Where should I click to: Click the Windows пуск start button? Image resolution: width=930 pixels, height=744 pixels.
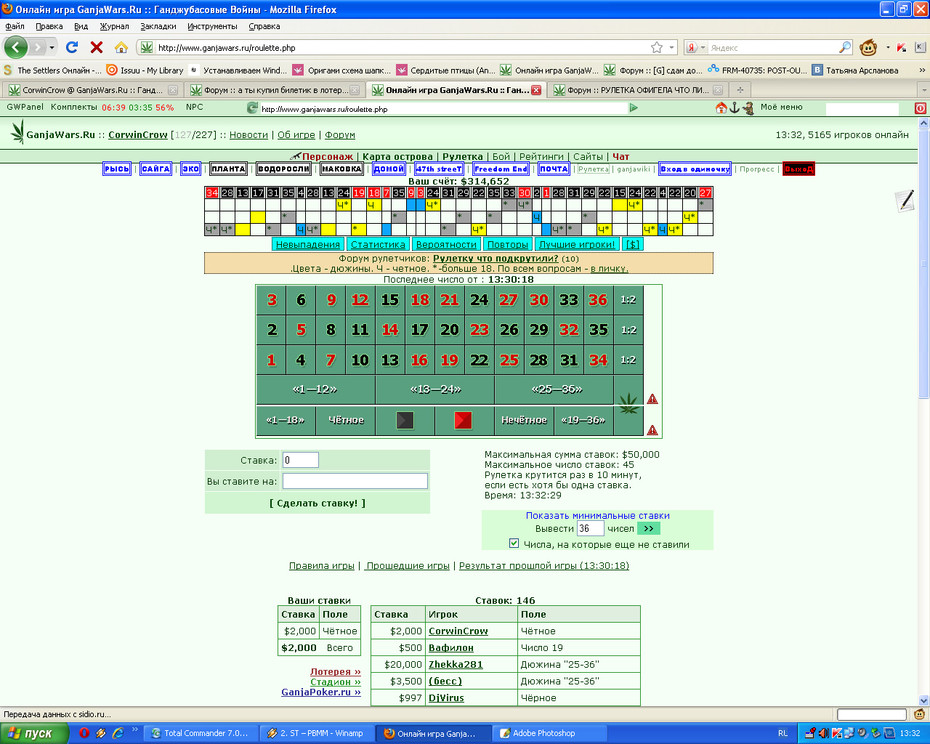point(33,733)
